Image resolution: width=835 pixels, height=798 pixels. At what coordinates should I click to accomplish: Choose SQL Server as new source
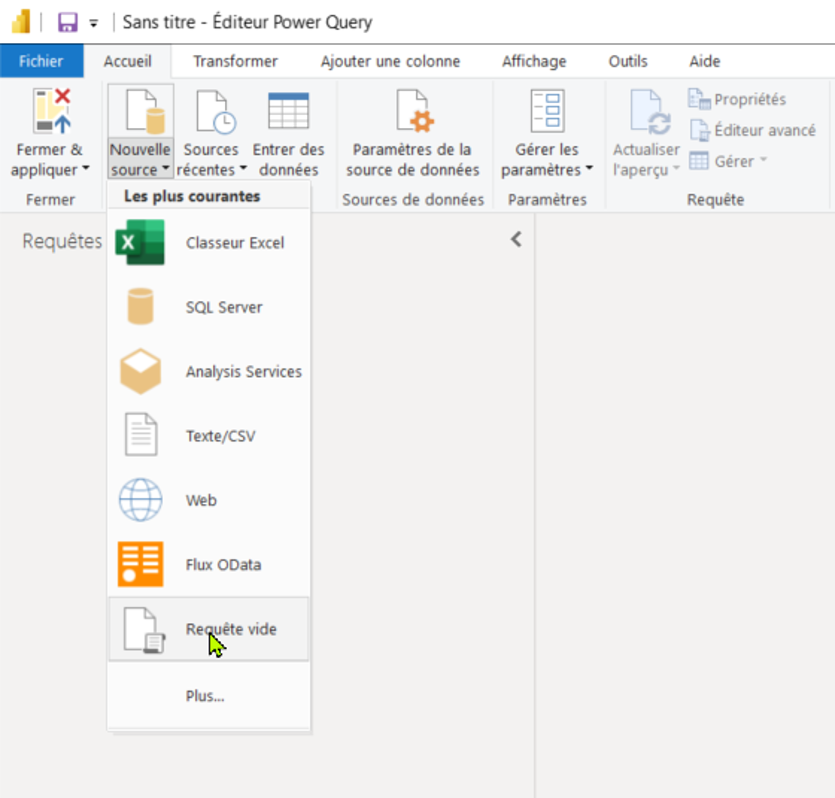click(x=209, y=307)
